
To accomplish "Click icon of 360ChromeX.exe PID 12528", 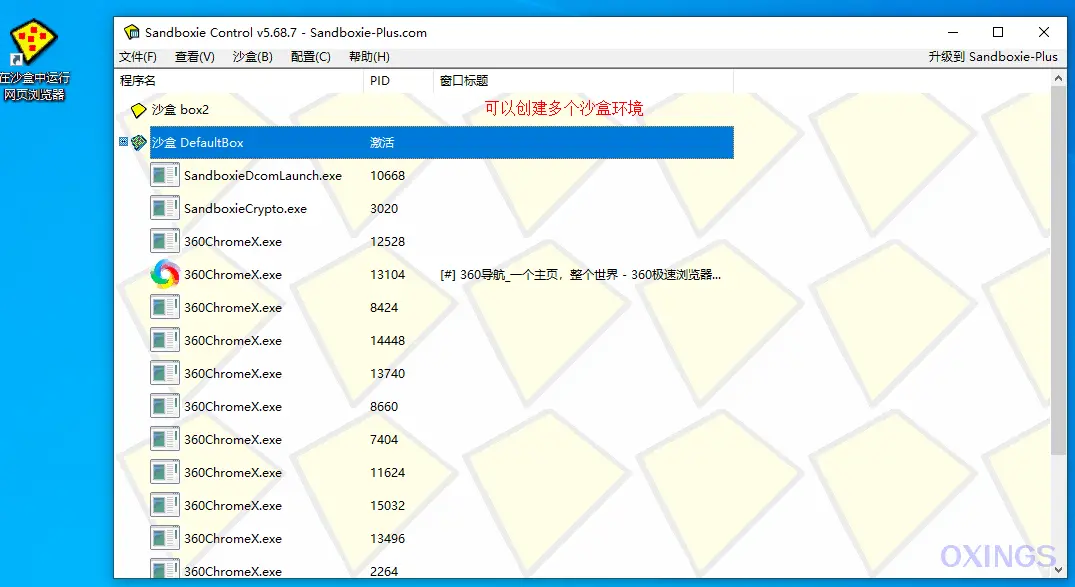I will (x=165, y=241).
